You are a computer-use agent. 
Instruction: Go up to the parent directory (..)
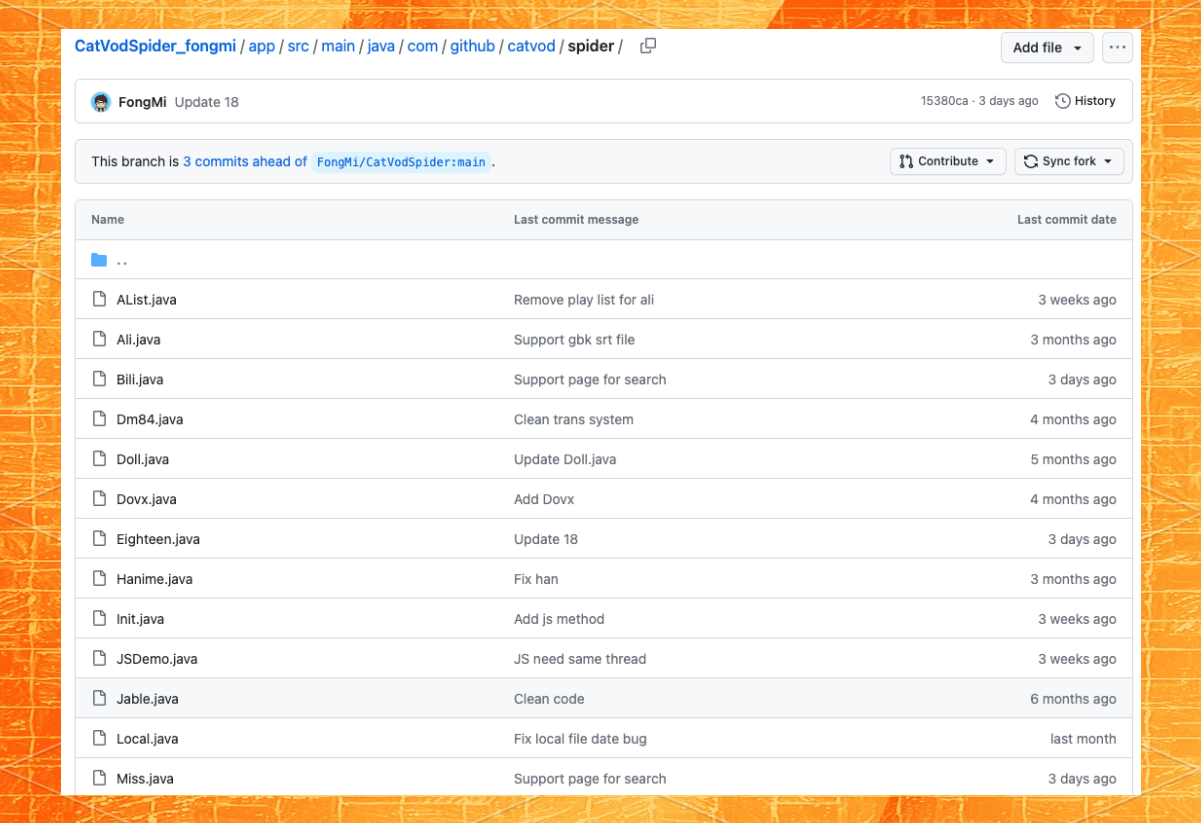click(x=122, y=260)
